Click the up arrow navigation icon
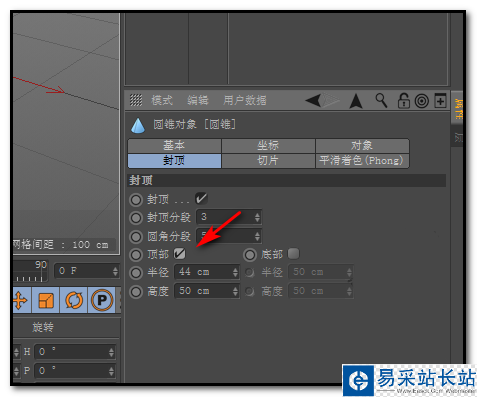The height and width of the screenshot is (397, 477). point(356,100)
